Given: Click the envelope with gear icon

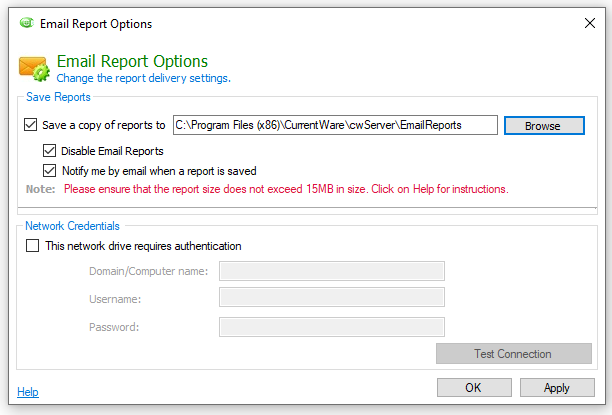Looking at the screenshot, I should [x=34, y=69].
